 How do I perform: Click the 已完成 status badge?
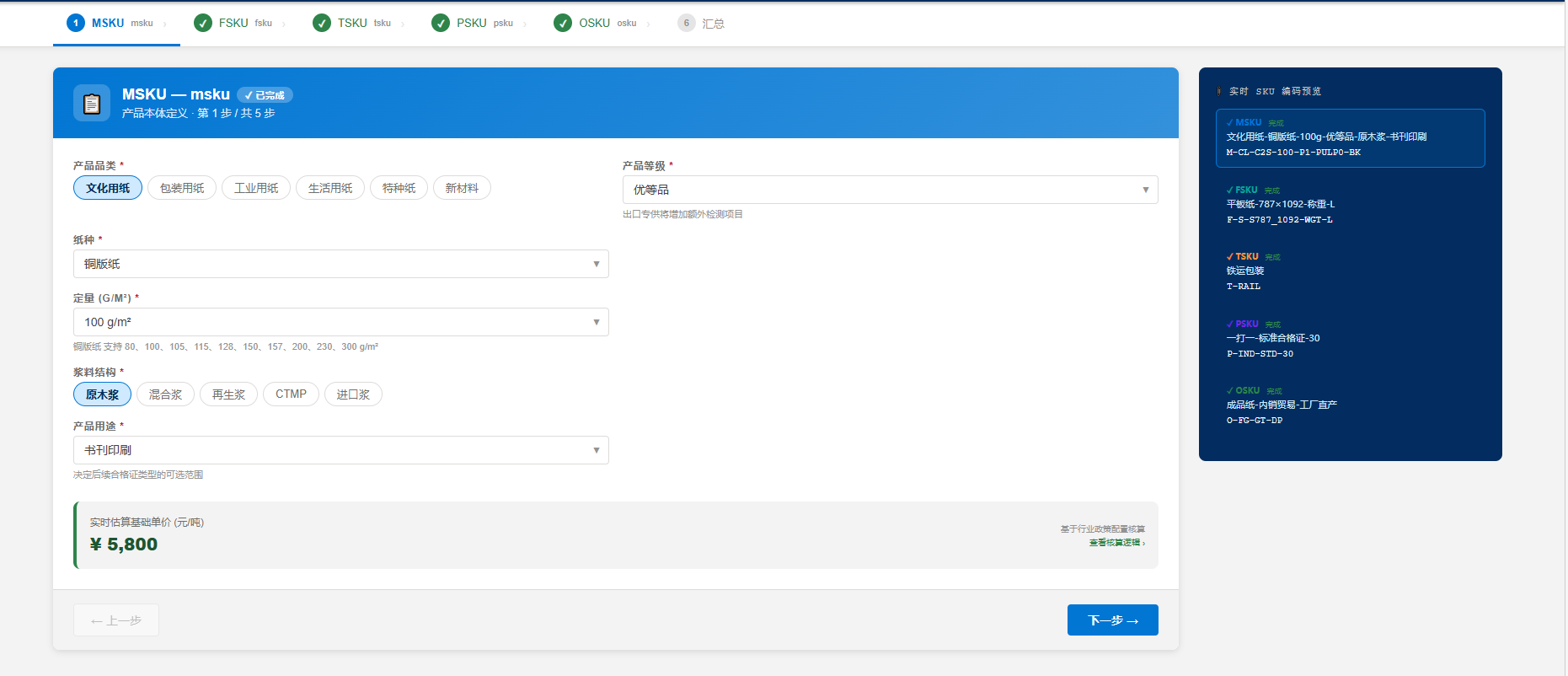[265, 95]
